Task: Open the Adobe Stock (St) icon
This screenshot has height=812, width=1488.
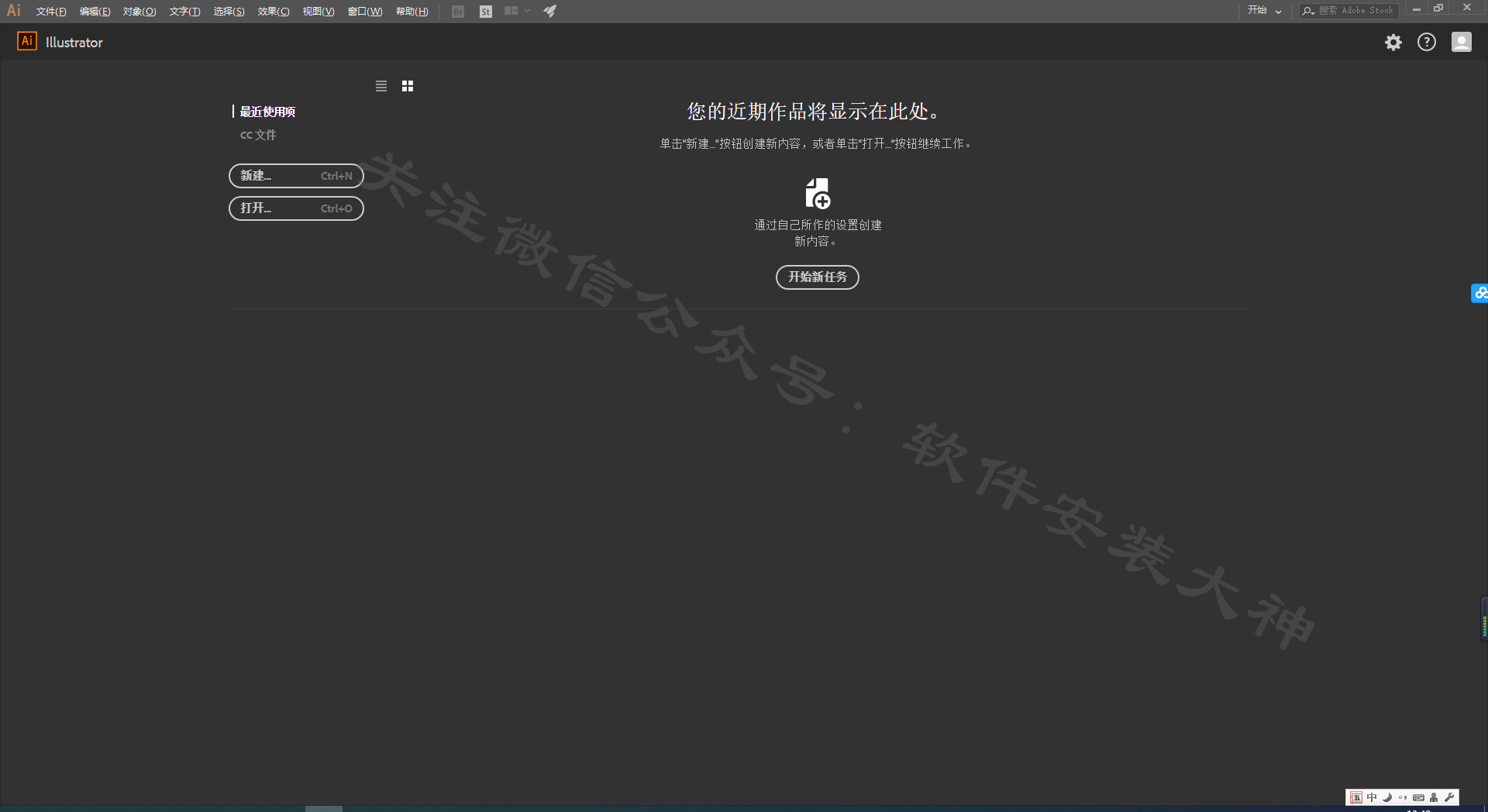Action: click(486, 12)
